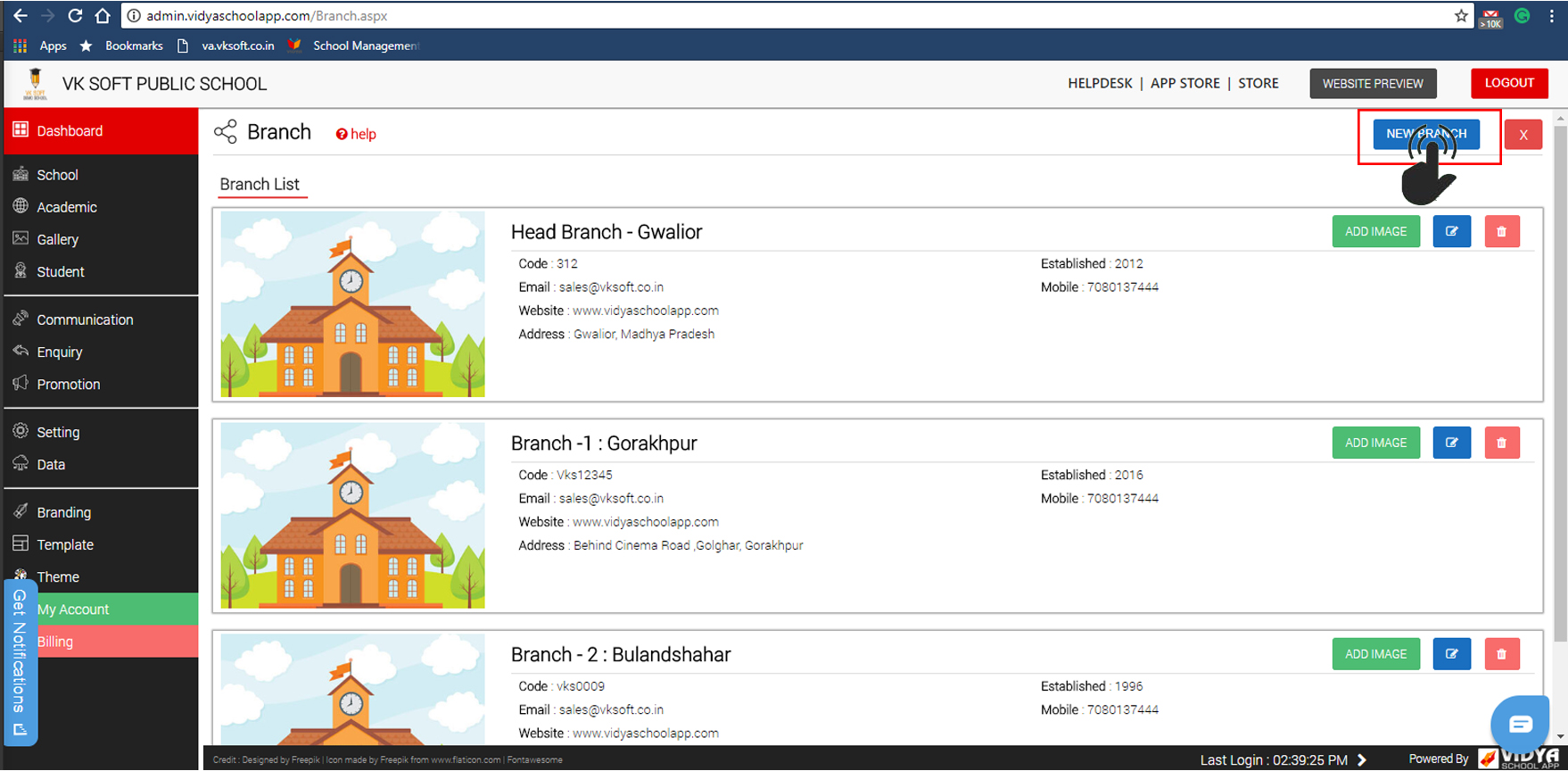Open the chat support bubble
1568x771 pixels.
[x=1521, y=724]
